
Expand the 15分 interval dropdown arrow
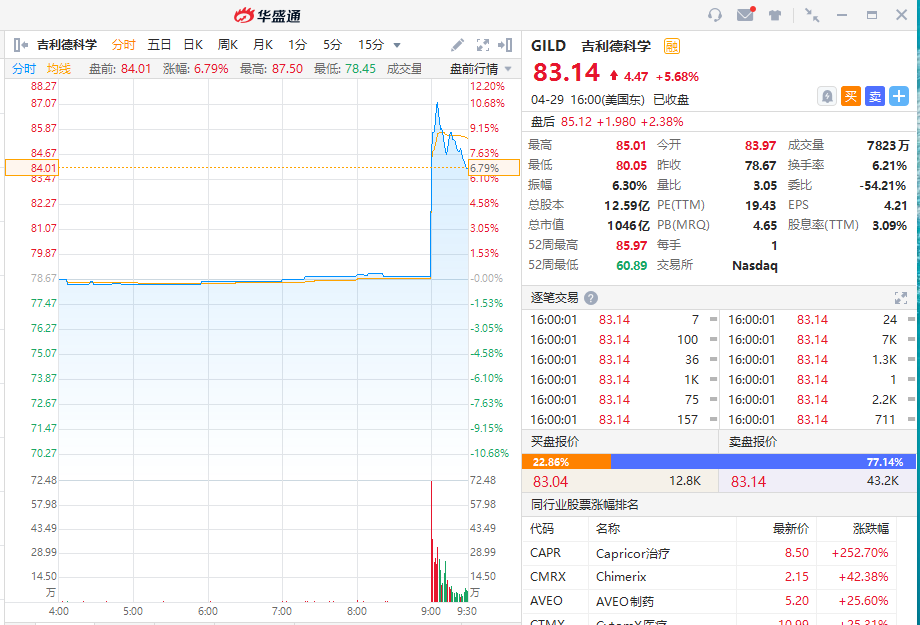point(397,45)
